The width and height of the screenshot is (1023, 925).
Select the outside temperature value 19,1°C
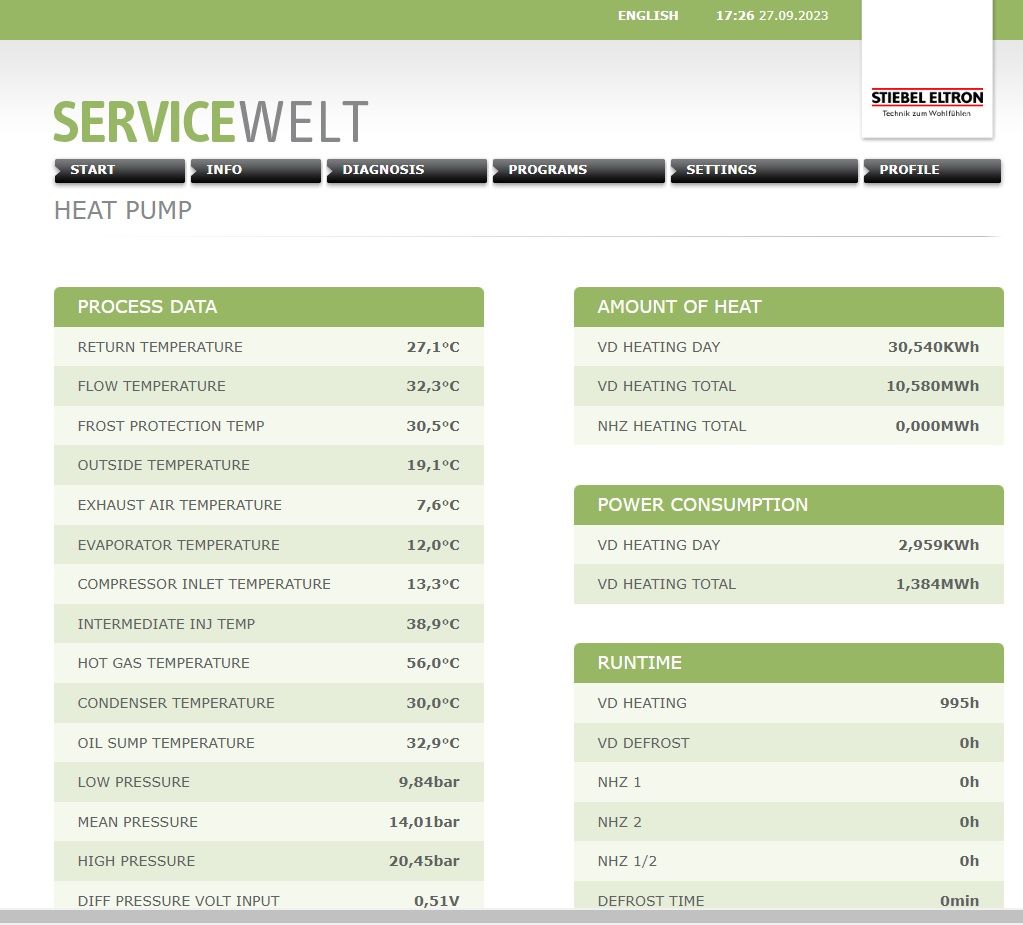[x=433, y=465]
